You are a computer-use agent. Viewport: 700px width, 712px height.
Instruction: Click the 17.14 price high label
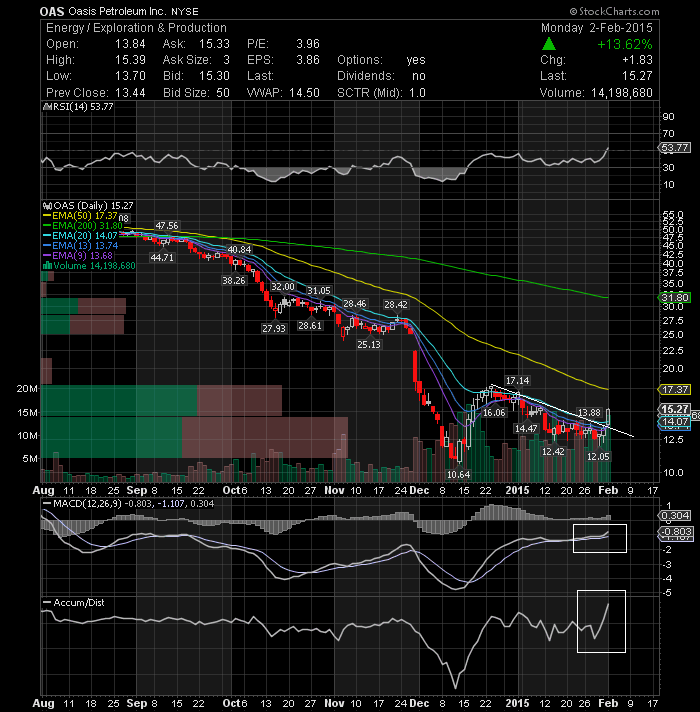click(x=518, y=381)
